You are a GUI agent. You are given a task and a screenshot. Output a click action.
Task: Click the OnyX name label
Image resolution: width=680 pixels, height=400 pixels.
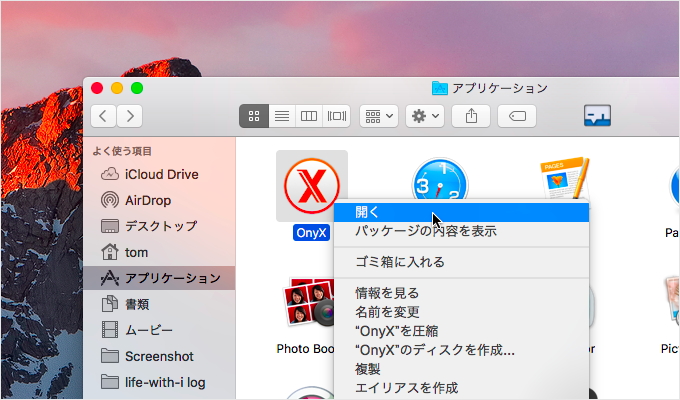tap(311, 233)
